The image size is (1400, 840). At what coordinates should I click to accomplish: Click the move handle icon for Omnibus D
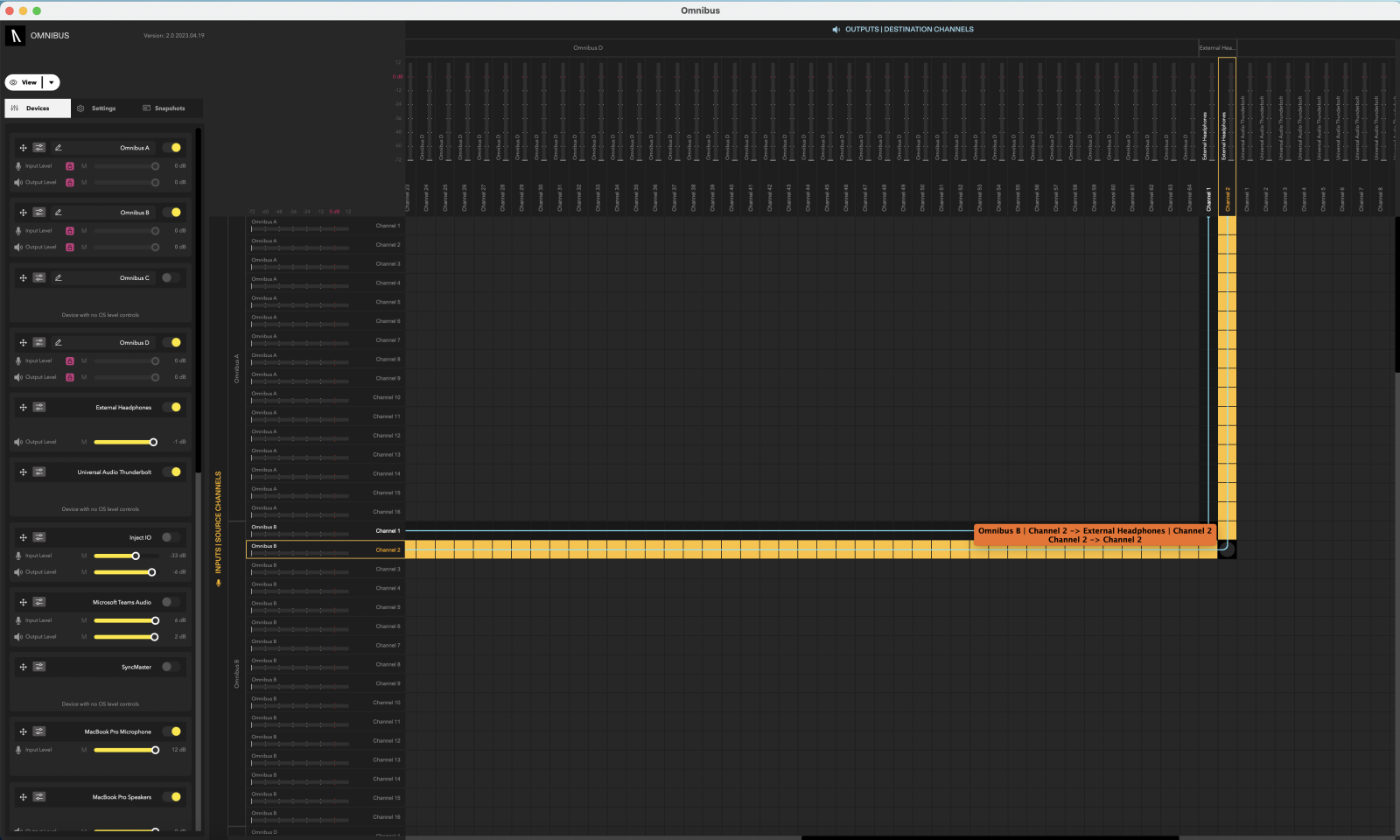(24, 343)
